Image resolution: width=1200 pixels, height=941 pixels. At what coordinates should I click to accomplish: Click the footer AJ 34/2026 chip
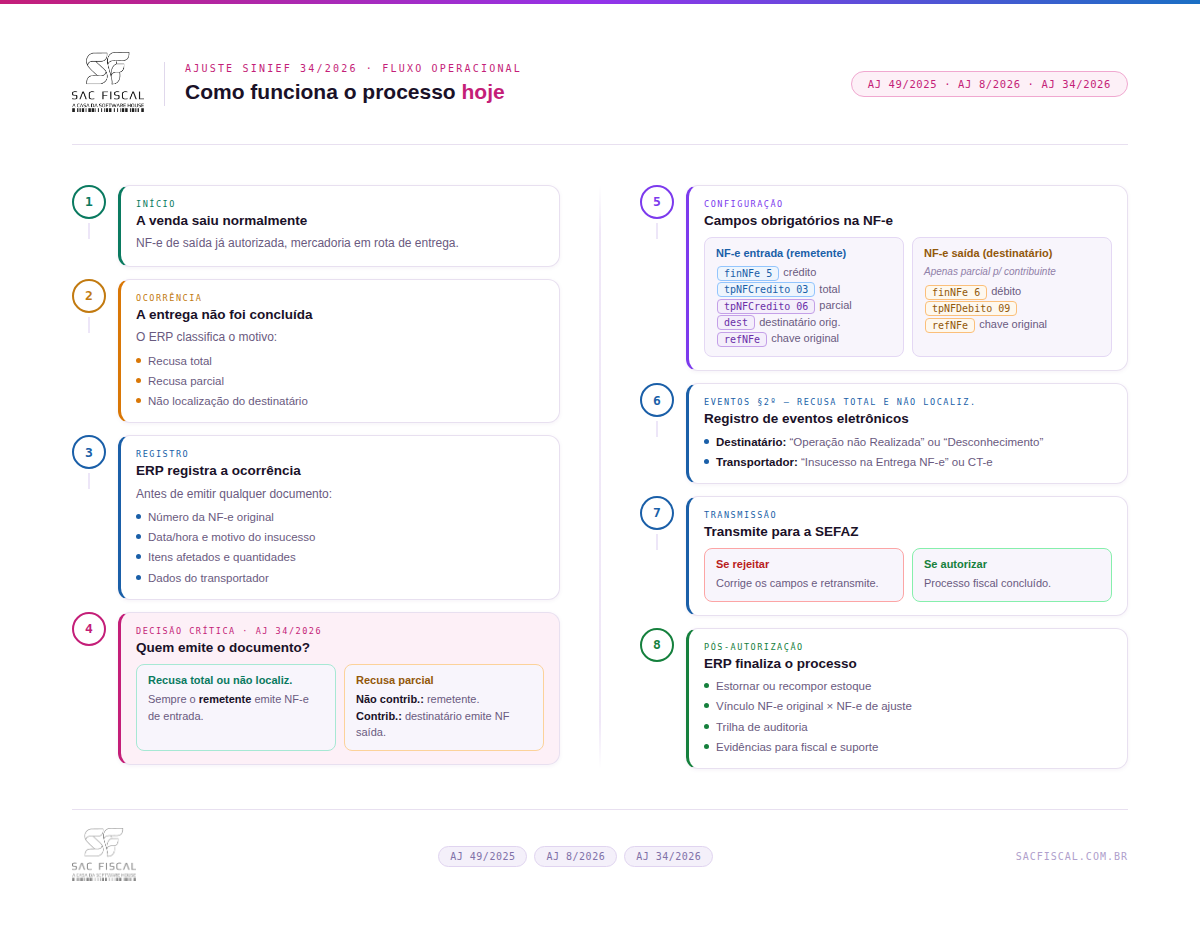(668, 856)
